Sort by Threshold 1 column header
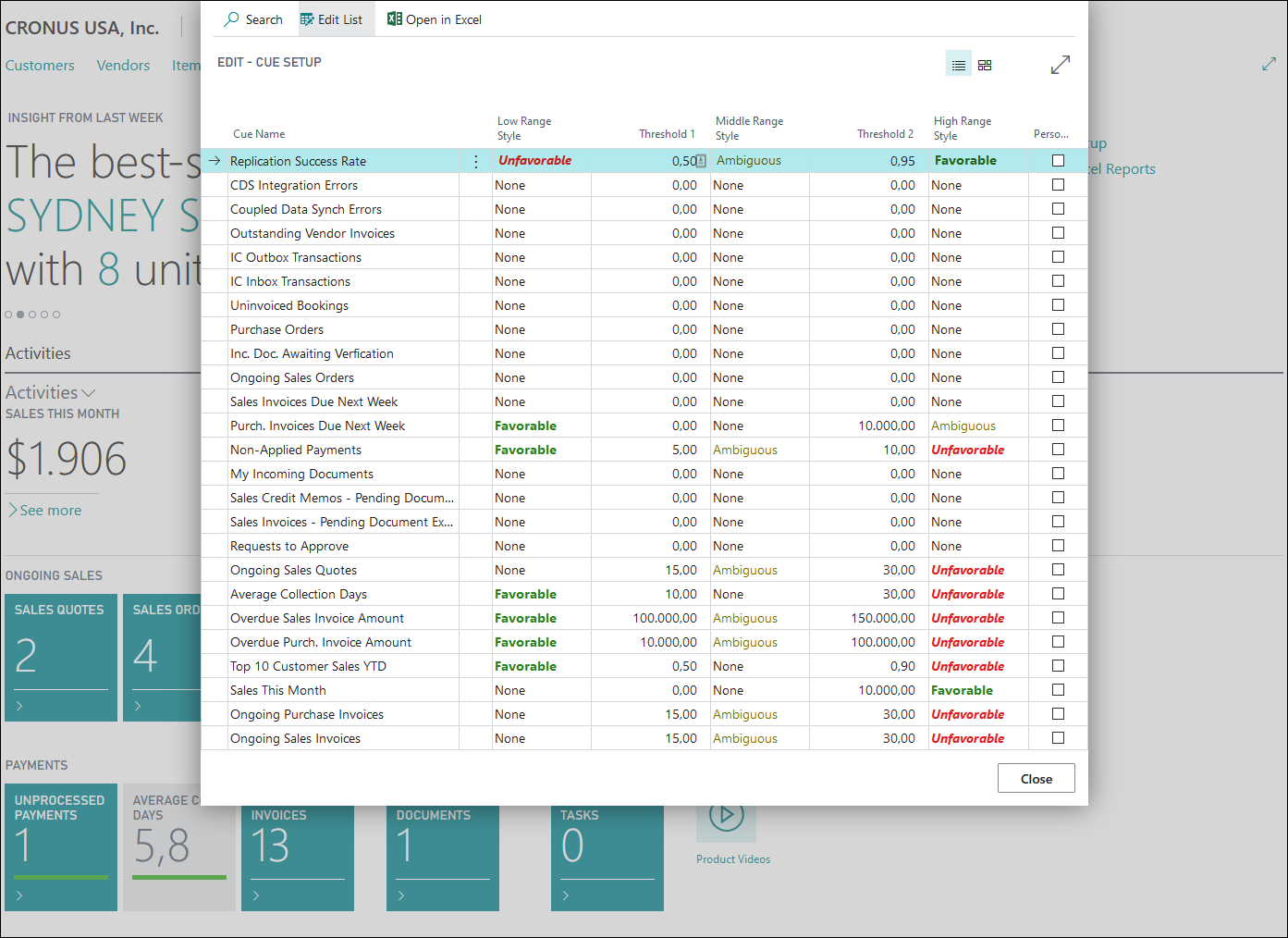The image size is (1288, 938). tap(667, 134)
